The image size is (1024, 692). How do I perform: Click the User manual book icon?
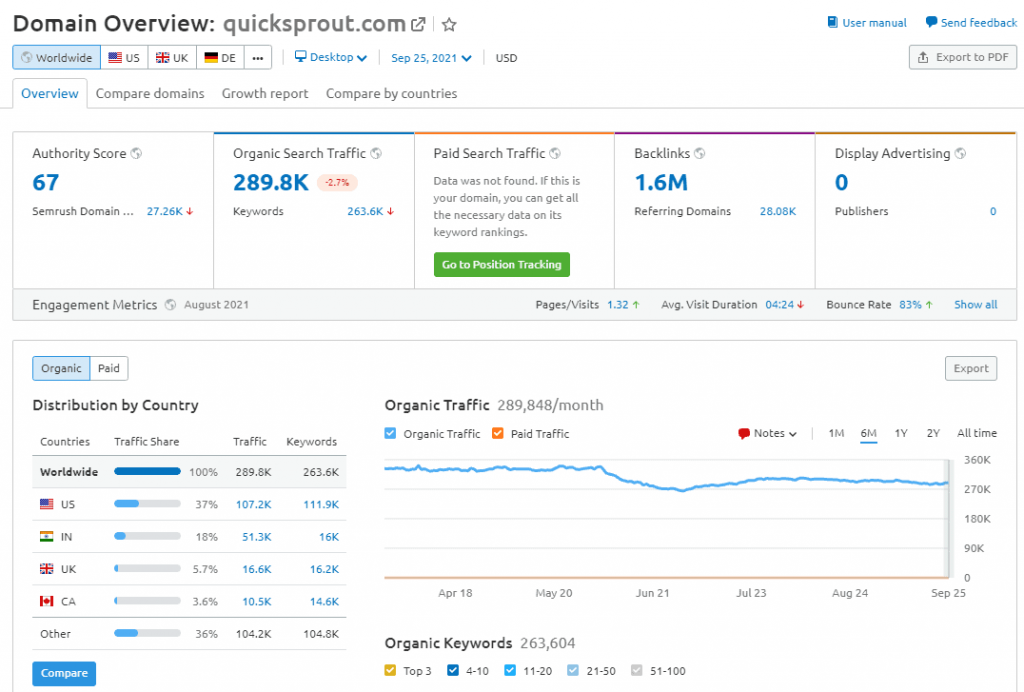coord(833,22)
